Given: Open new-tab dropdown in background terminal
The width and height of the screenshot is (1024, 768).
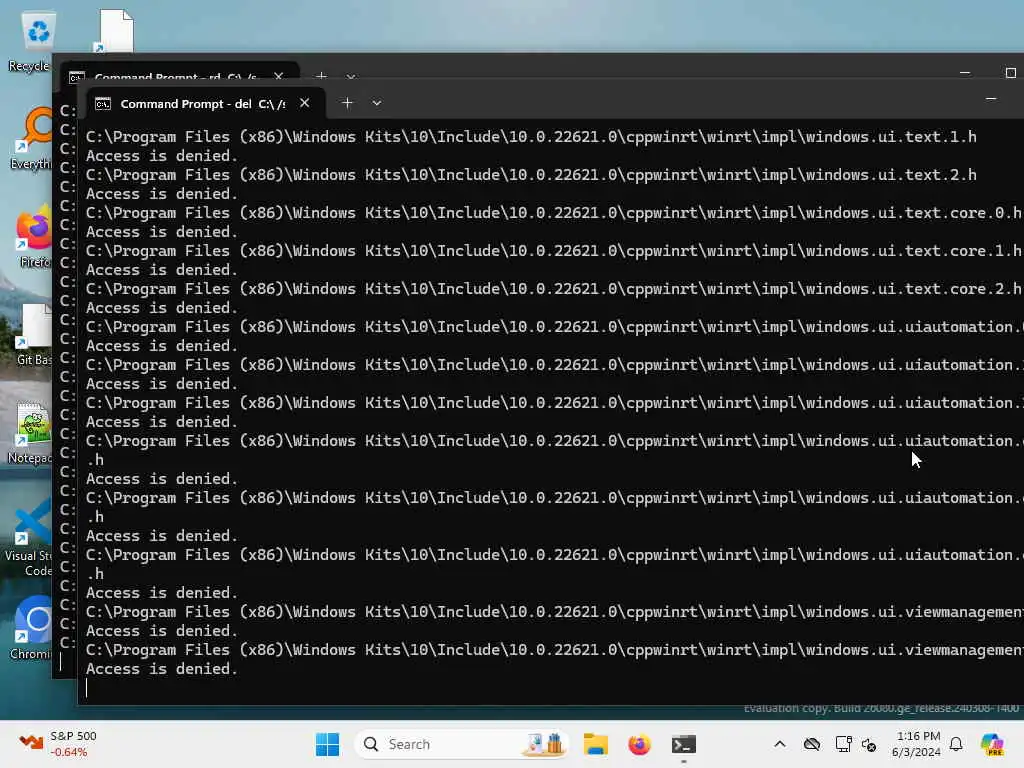Looking at the screenshot, I should [x=351, y=77].
